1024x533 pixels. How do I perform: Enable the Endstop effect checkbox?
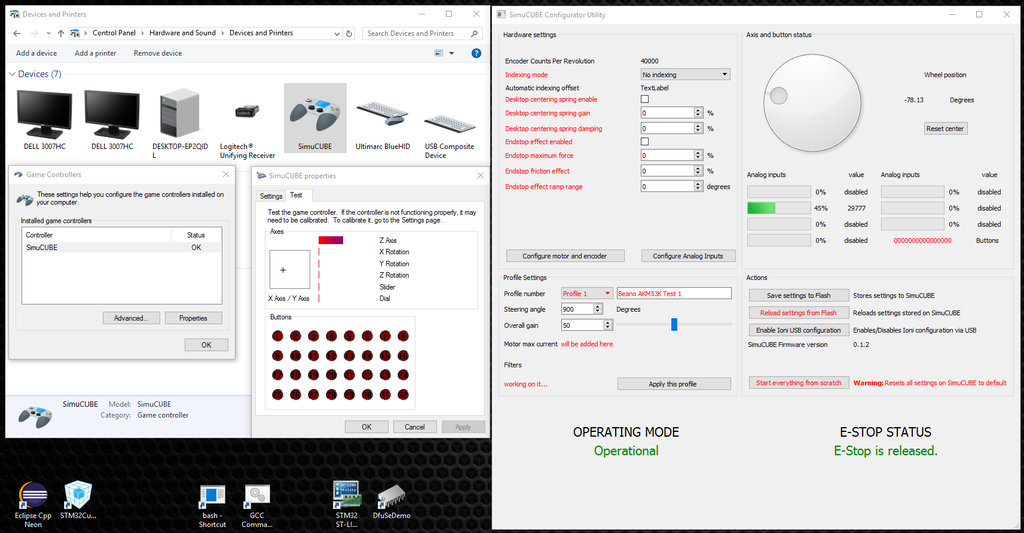tap(645, 142)
